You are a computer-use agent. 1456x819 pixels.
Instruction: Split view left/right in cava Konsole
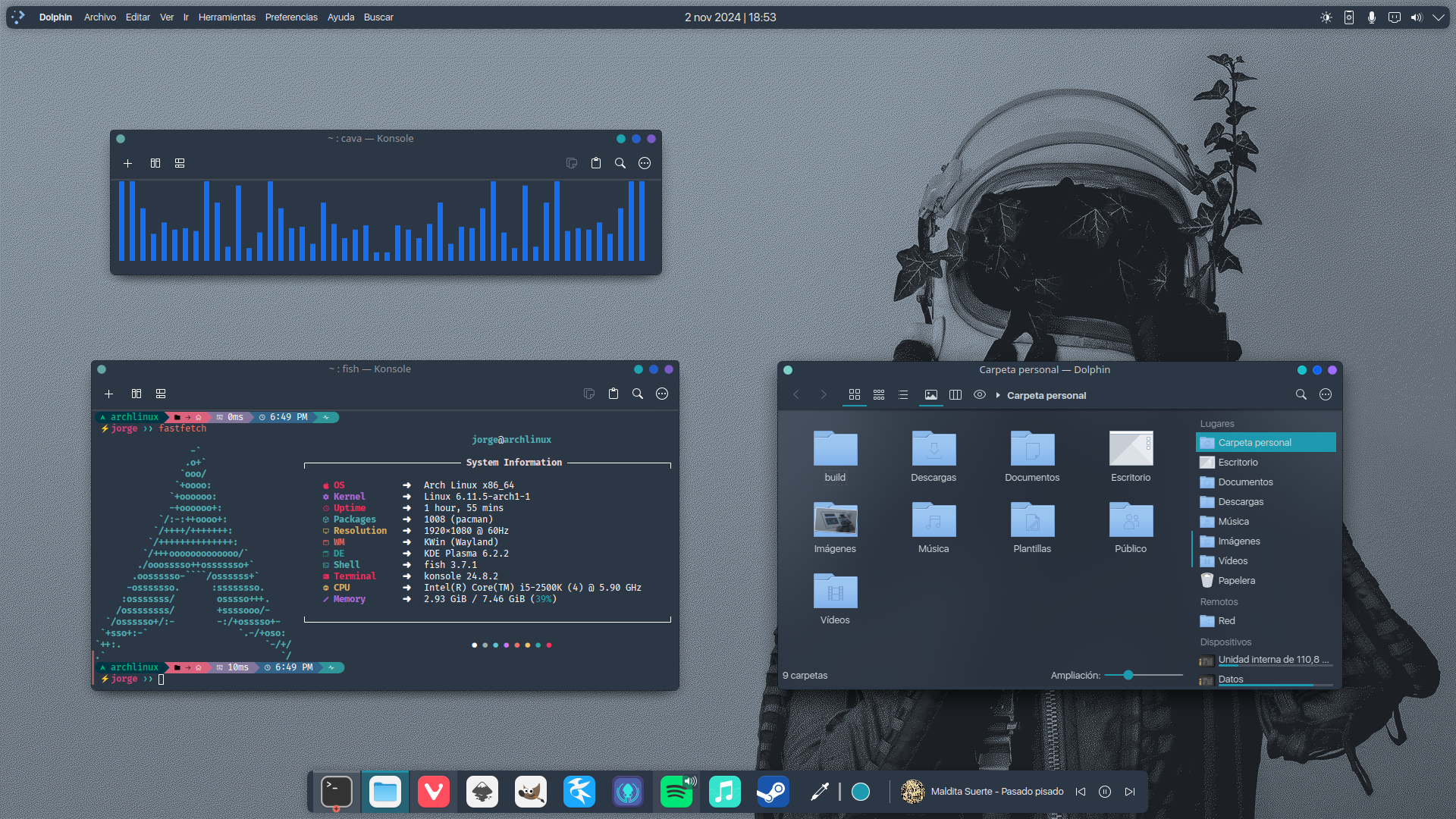[x=155, y=163]
